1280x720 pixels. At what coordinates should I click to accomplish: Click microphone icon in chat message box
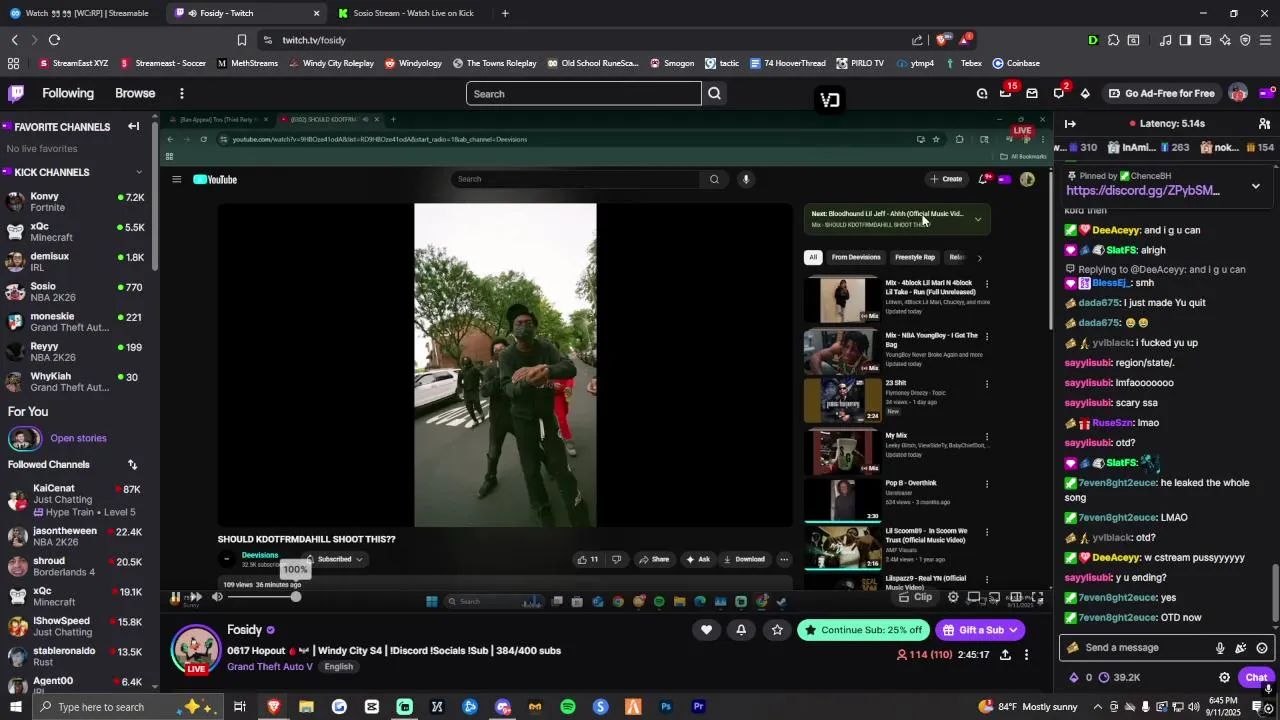[x=1220, y=648]
